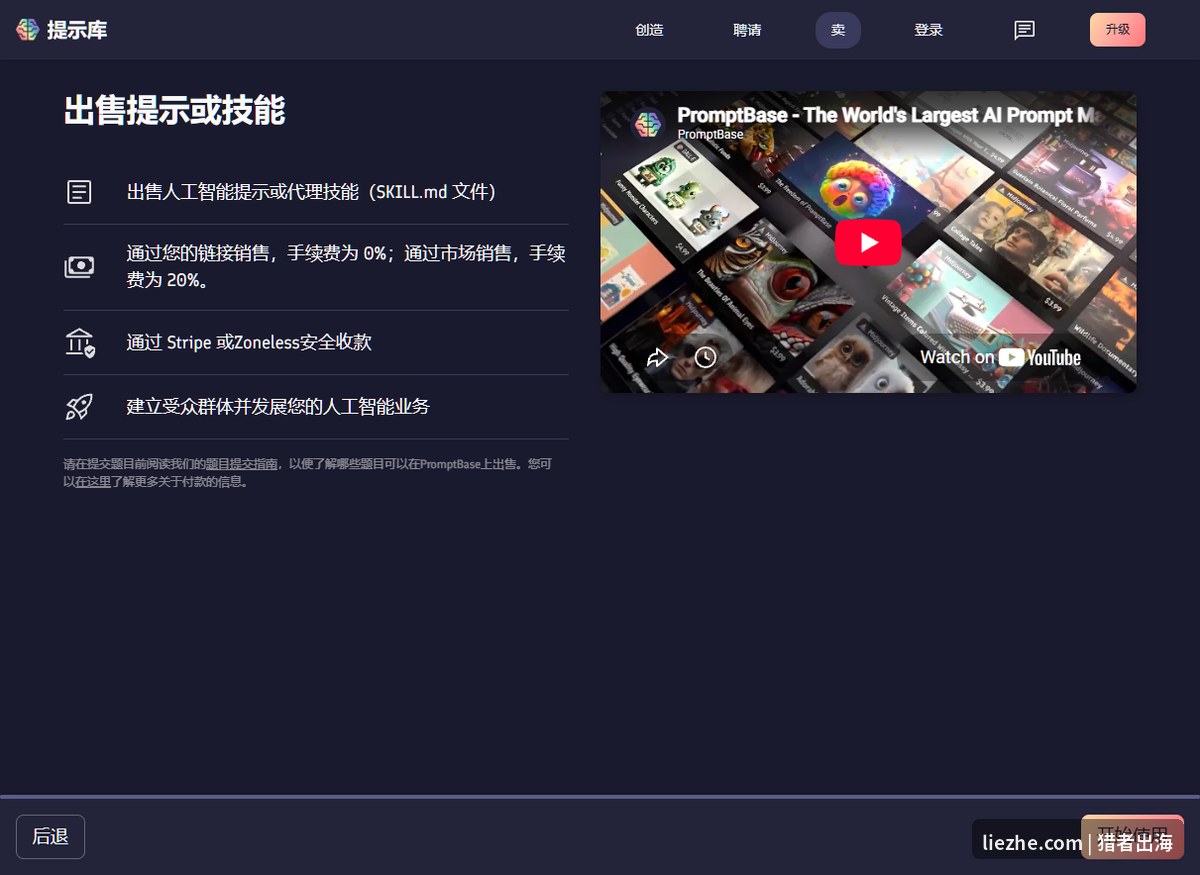Follow the 在这里 payout info link
Image resolution: width=1200 pixels, height=875 pixels.
(92, 482)
